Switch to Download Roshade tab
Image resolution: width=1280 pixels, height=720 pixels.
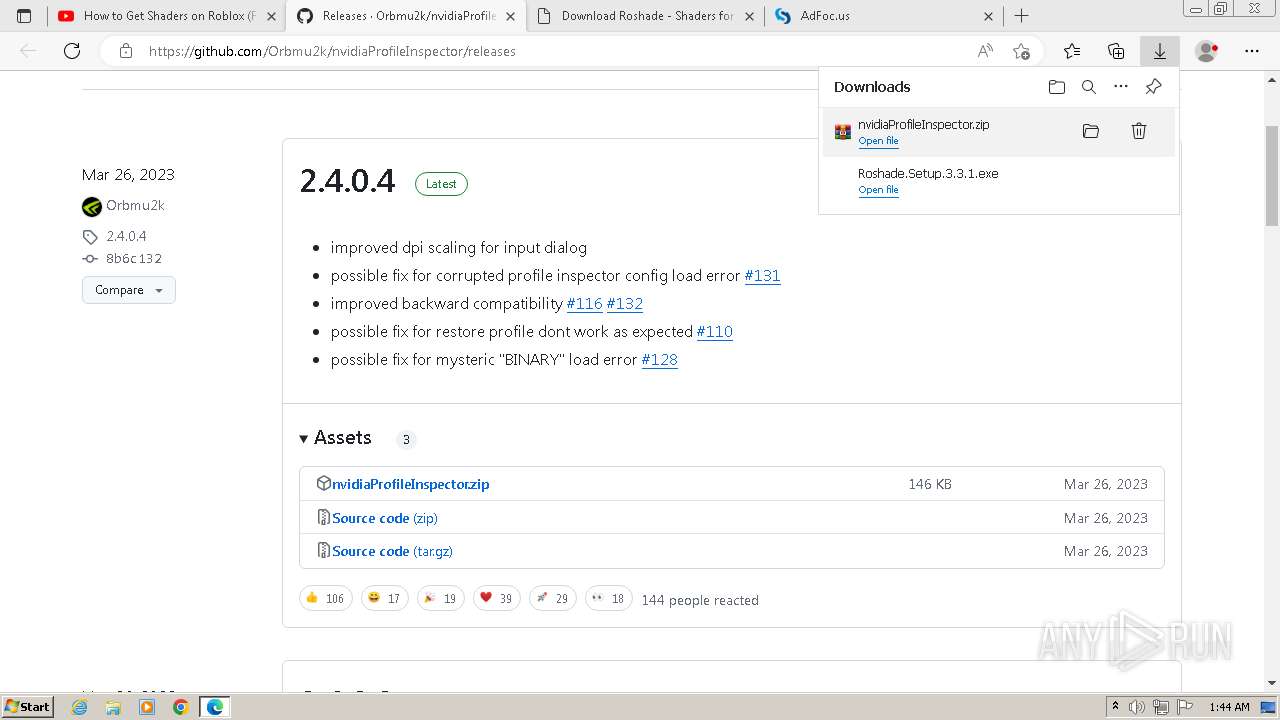tap(644, 16)
